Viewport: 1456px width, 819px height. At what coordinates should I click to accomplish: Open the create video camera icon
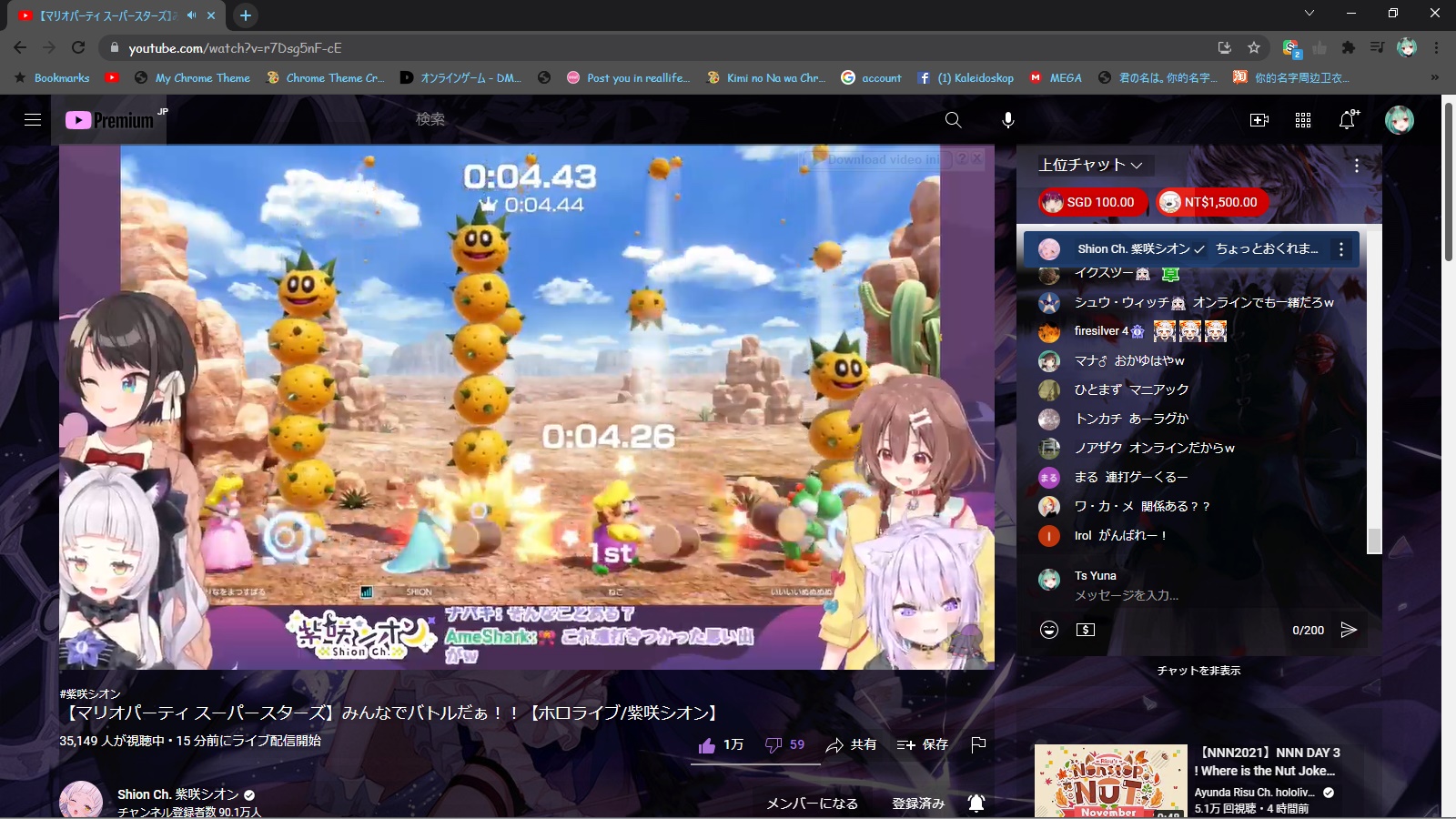coord(1259,120)
